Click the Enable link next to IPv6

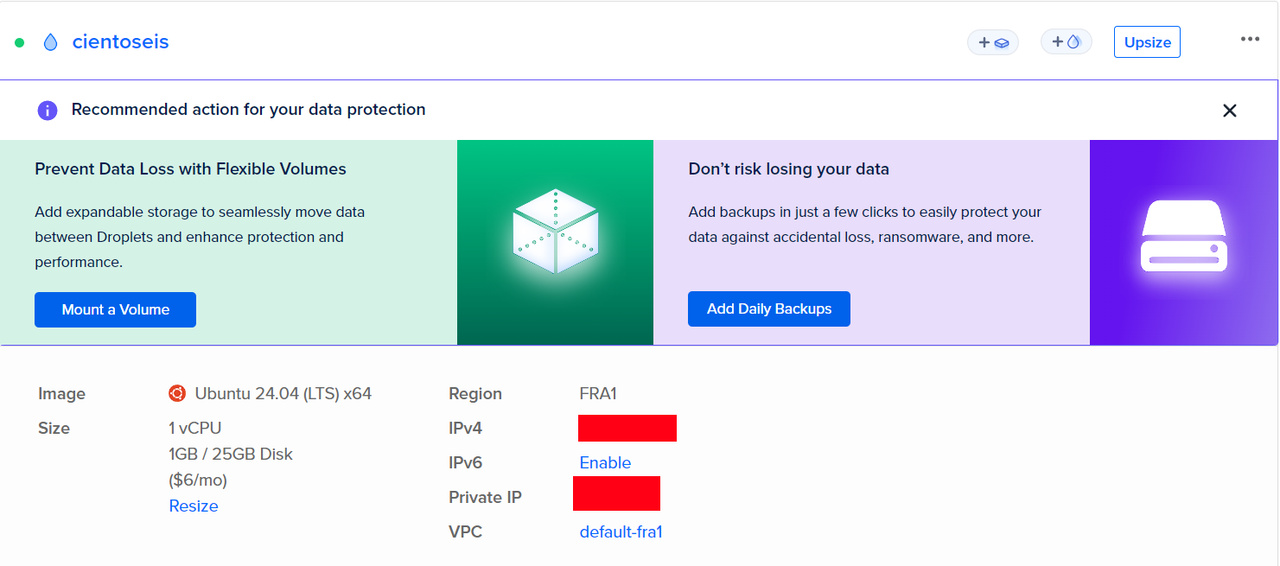[x=605, y=463]
